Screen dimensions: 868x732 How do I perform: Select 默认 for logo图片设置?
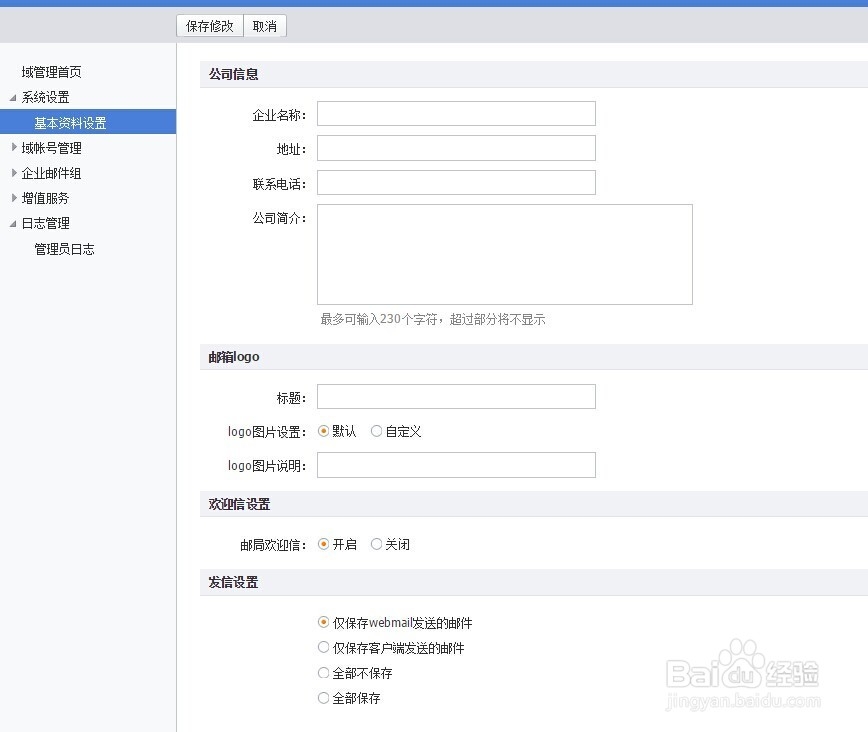322,431
